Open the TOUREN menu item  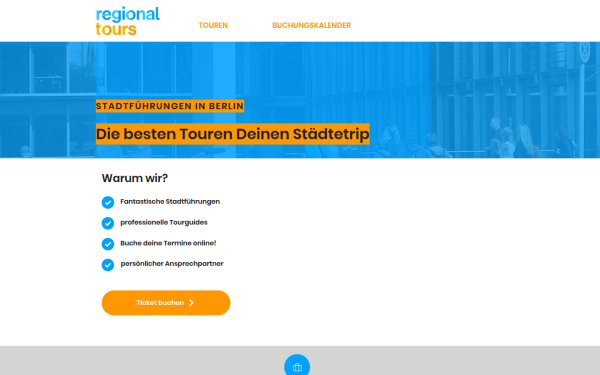coord(213,25)
